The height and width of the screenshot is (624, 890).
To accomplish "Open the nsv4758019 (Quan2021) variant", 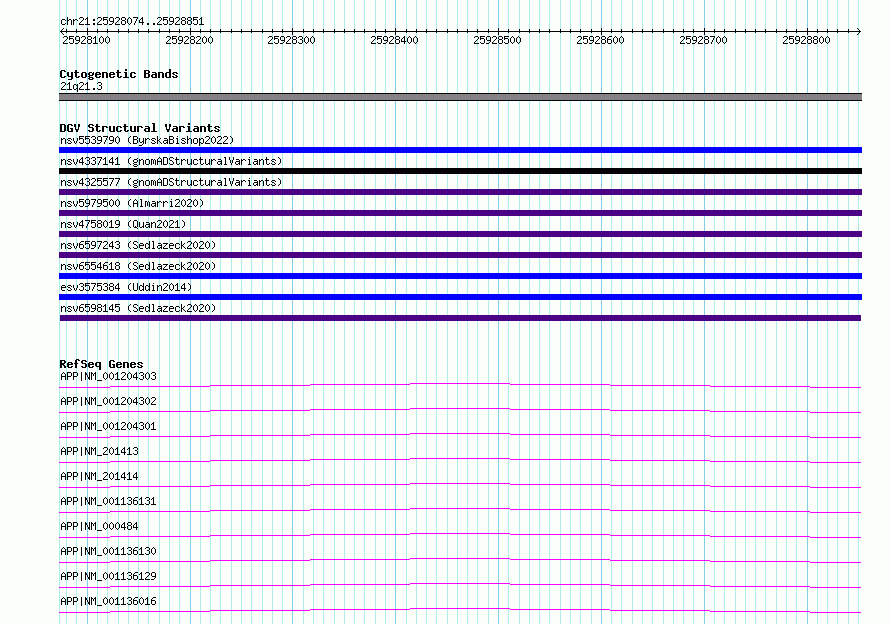I will tap(123, 224).
